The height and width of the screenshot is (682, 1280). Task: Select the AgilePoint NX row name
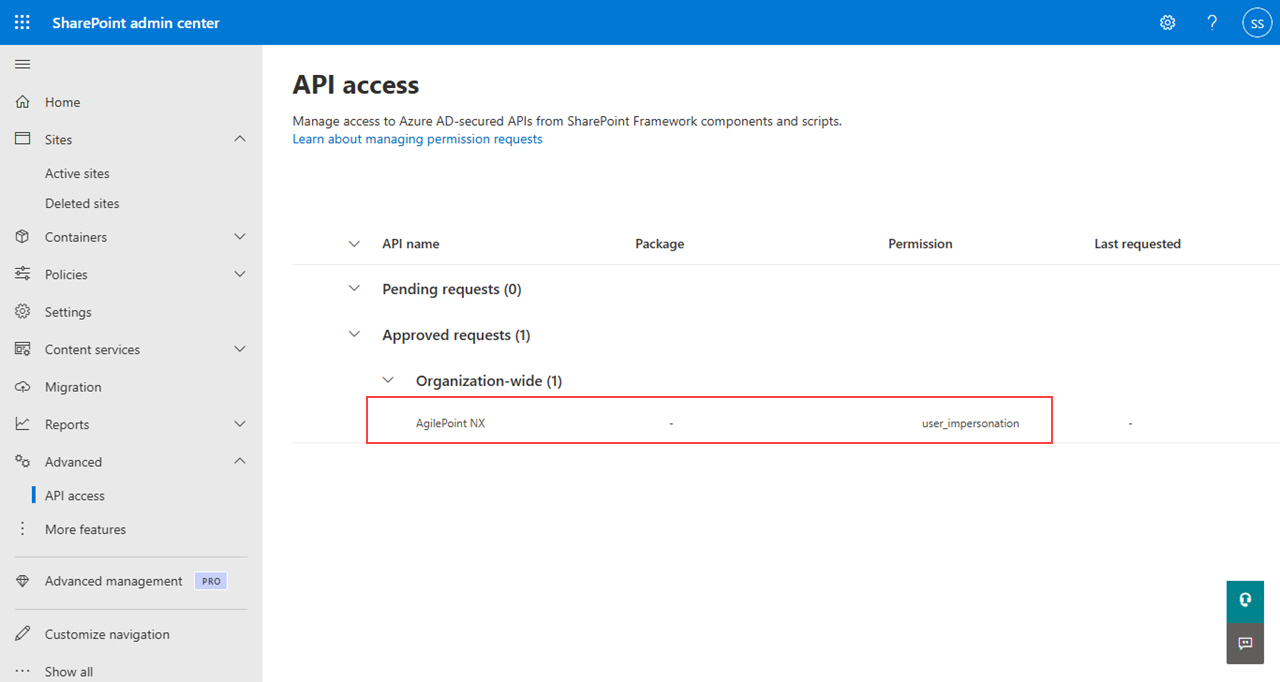click(x=450, y=423)
